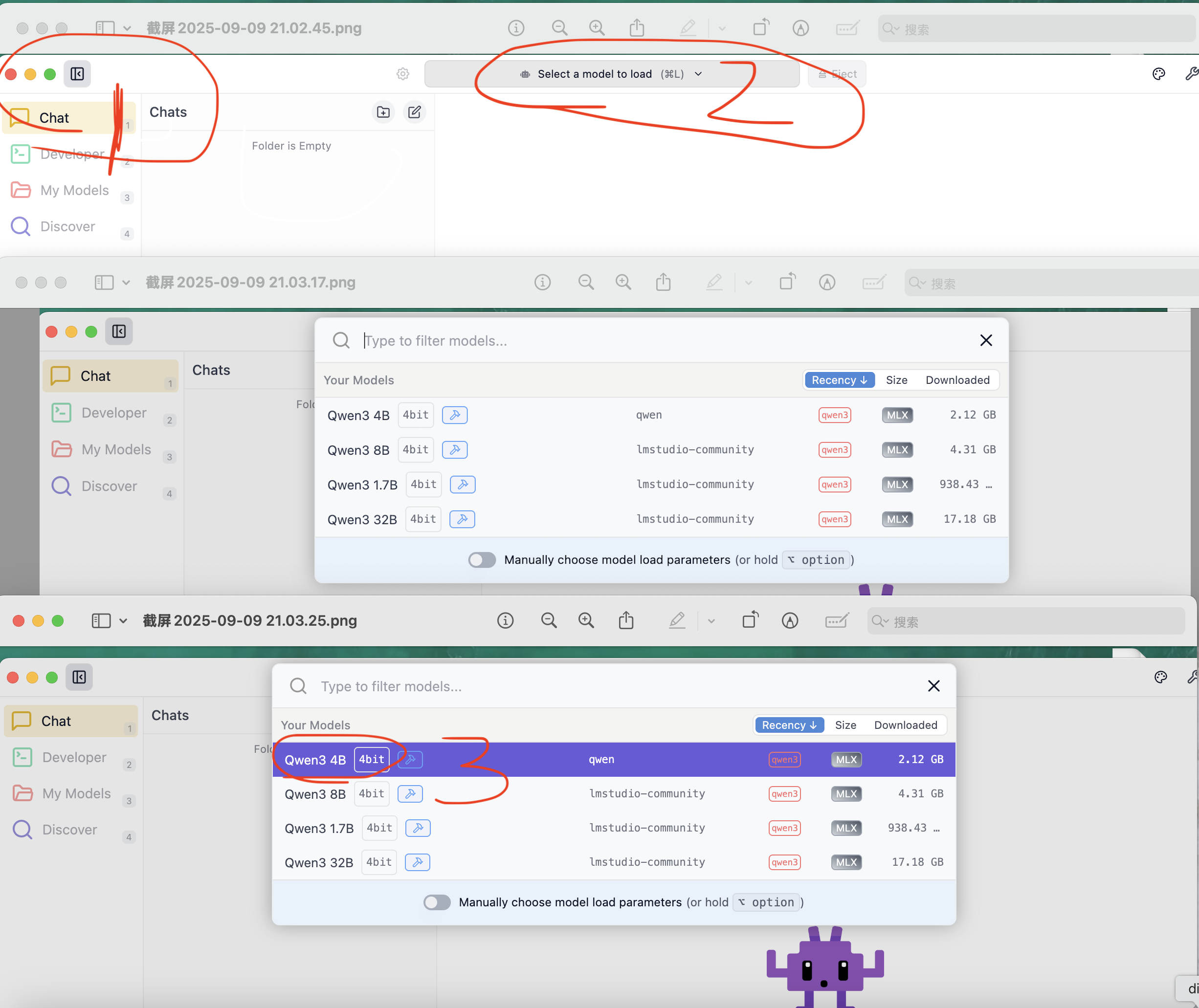
Task: Open 'Select a model to load' dropdown
Action: [x=612, y=74]
